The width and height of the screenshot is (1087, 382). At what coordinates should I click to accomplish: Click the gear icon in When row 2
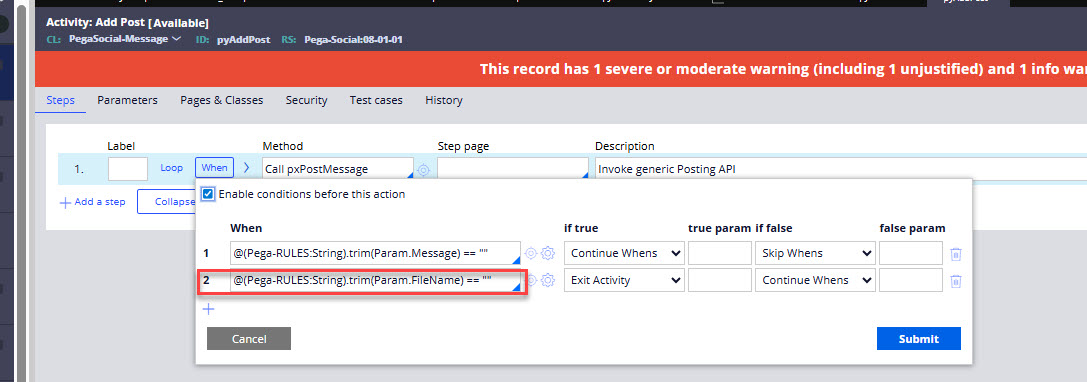tap(548, 280)
